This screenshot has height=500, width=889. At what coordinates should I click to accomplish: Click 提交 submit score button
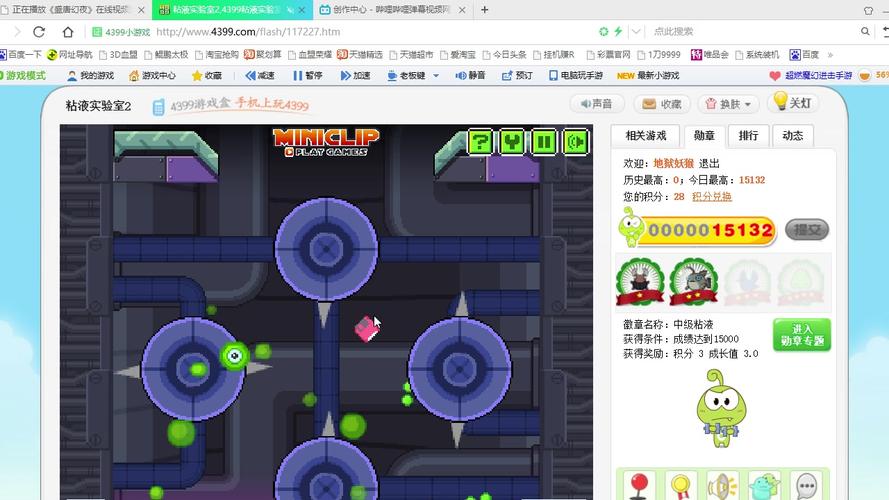[807, 230]
